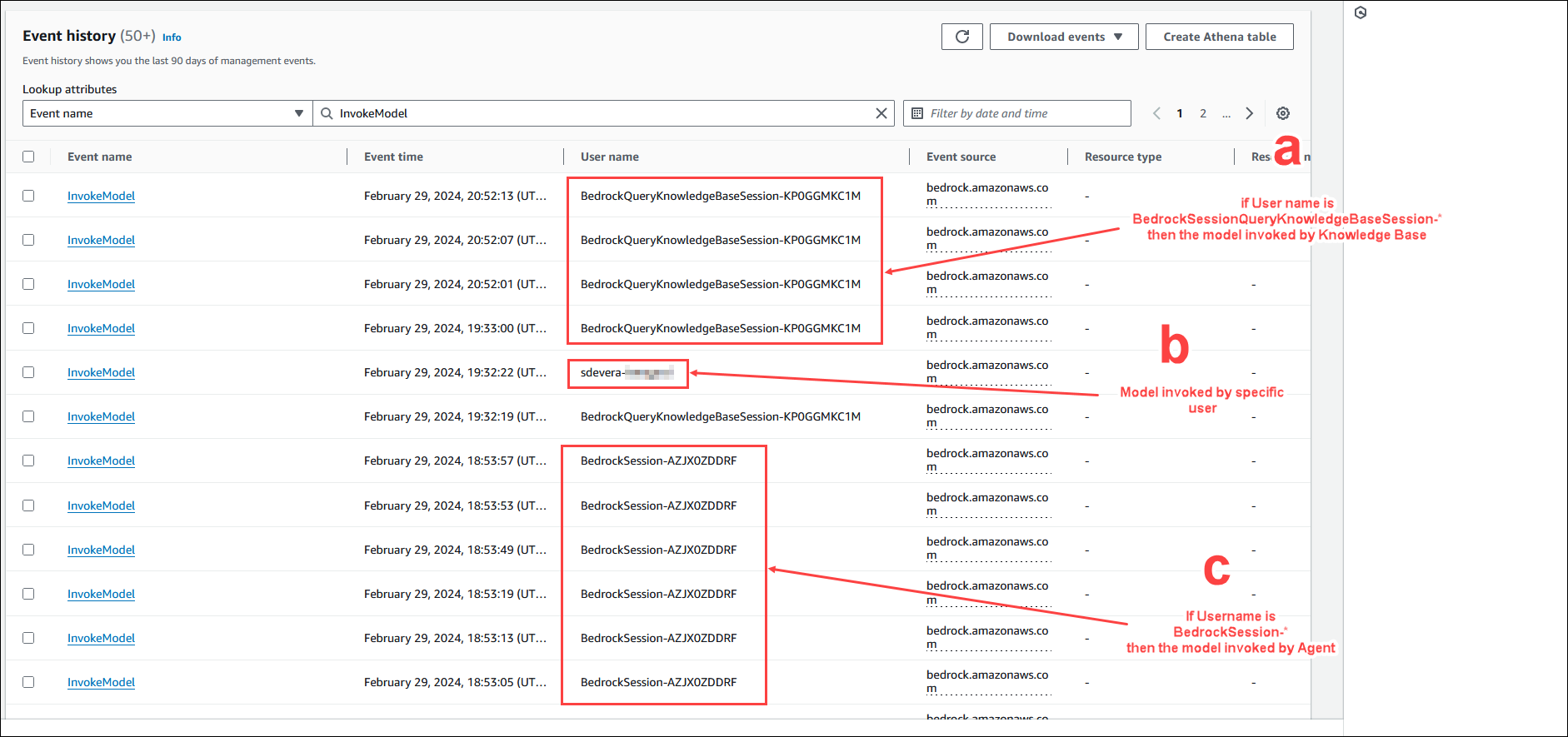This screenshot has width=1568, height=737.
Task: Check the 18:53:19 event row checkbox
Action: (28, 594)
